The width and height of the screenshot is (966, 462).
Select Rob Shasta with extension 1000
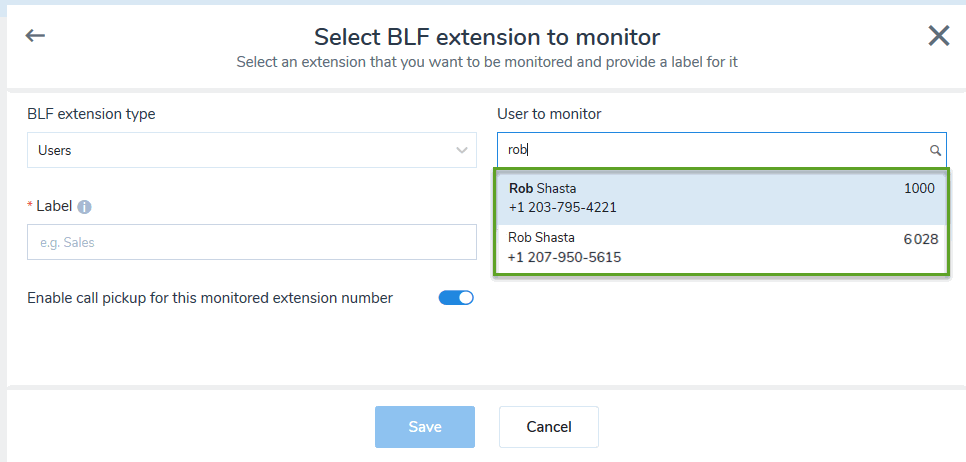pyautogui.click(x=721, y=198)
